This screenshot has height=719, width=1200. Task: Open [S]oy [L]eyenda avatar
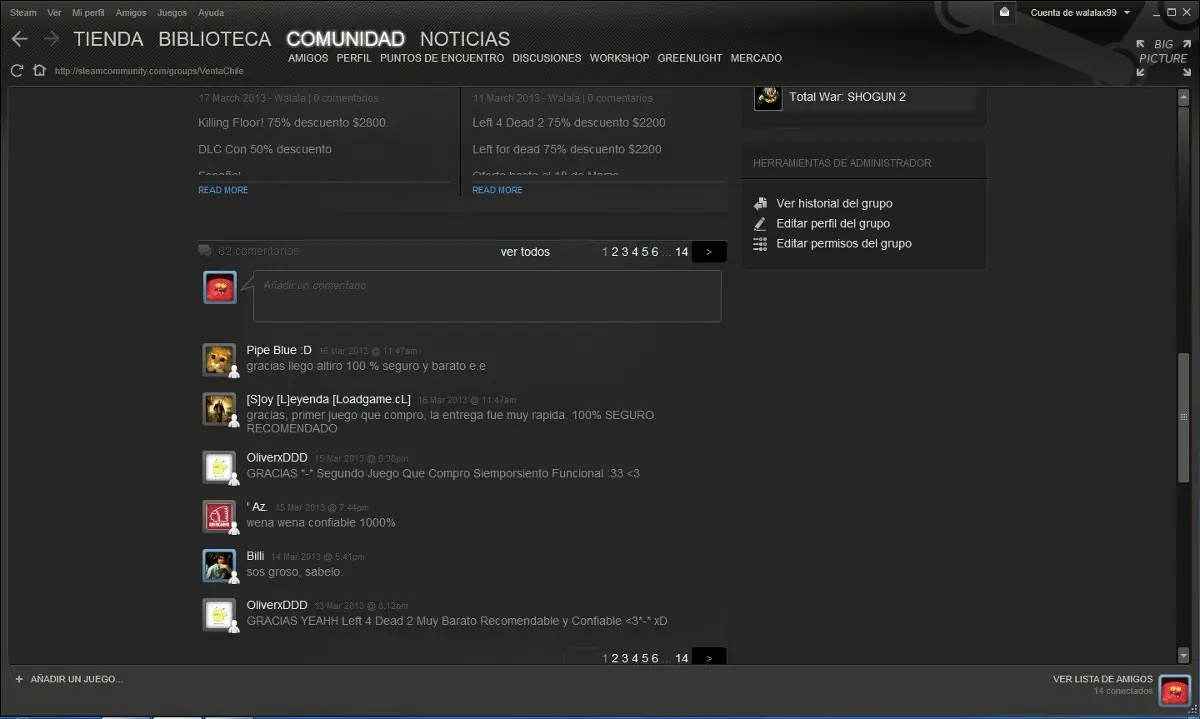219,408
